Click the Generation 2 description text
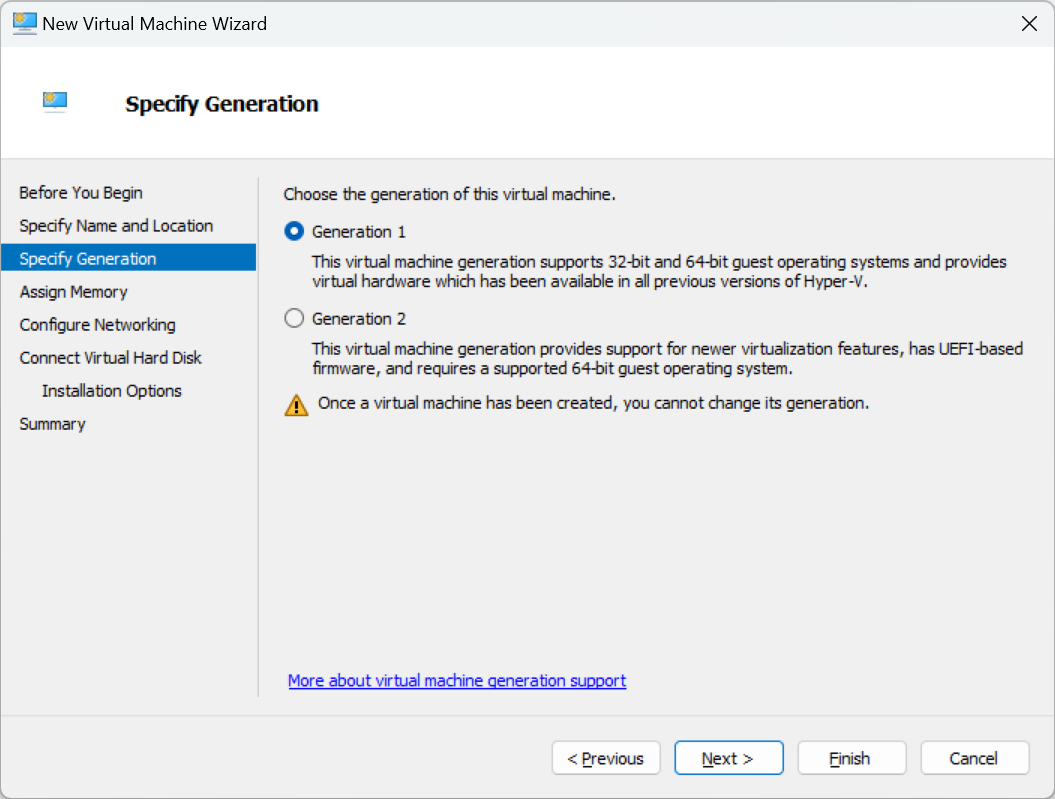 pyautogui.click(x=667, y=359)
